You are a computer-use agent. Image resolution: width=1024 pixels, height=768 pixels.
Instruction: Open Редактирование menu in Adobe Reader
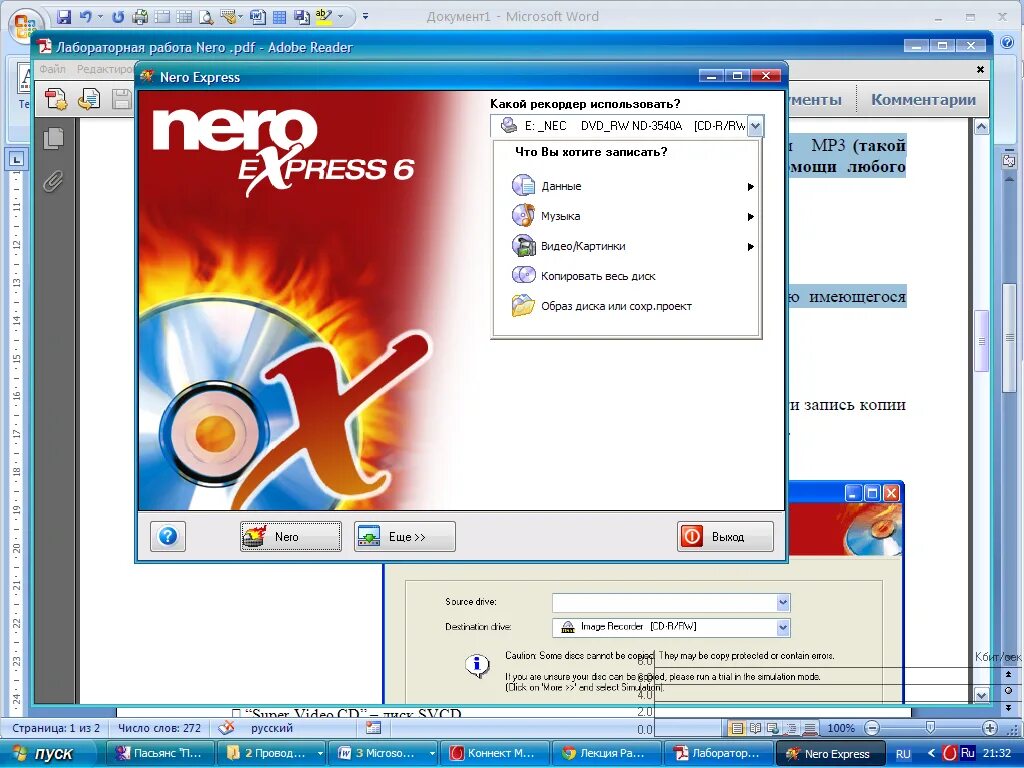105,69
